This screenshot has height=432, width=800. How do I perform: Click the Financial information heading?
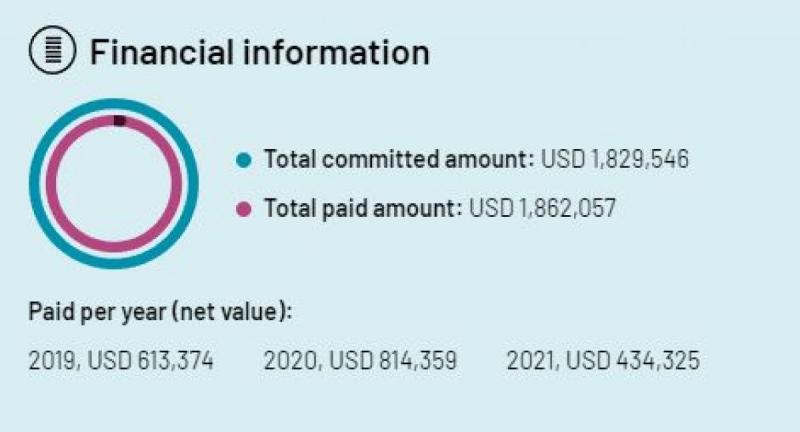coord(259,52)
